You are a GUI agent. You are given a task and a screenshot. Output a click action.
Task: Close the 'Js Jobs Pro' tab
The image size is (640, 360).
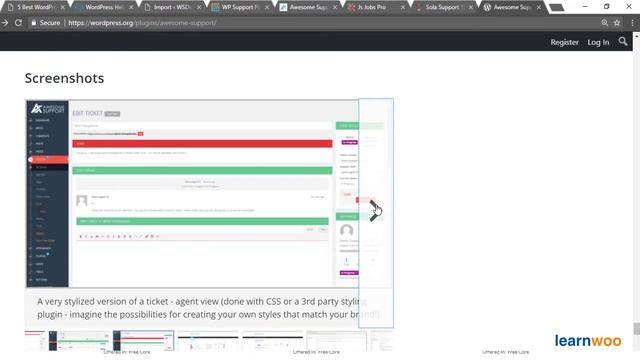coord(402,7)
